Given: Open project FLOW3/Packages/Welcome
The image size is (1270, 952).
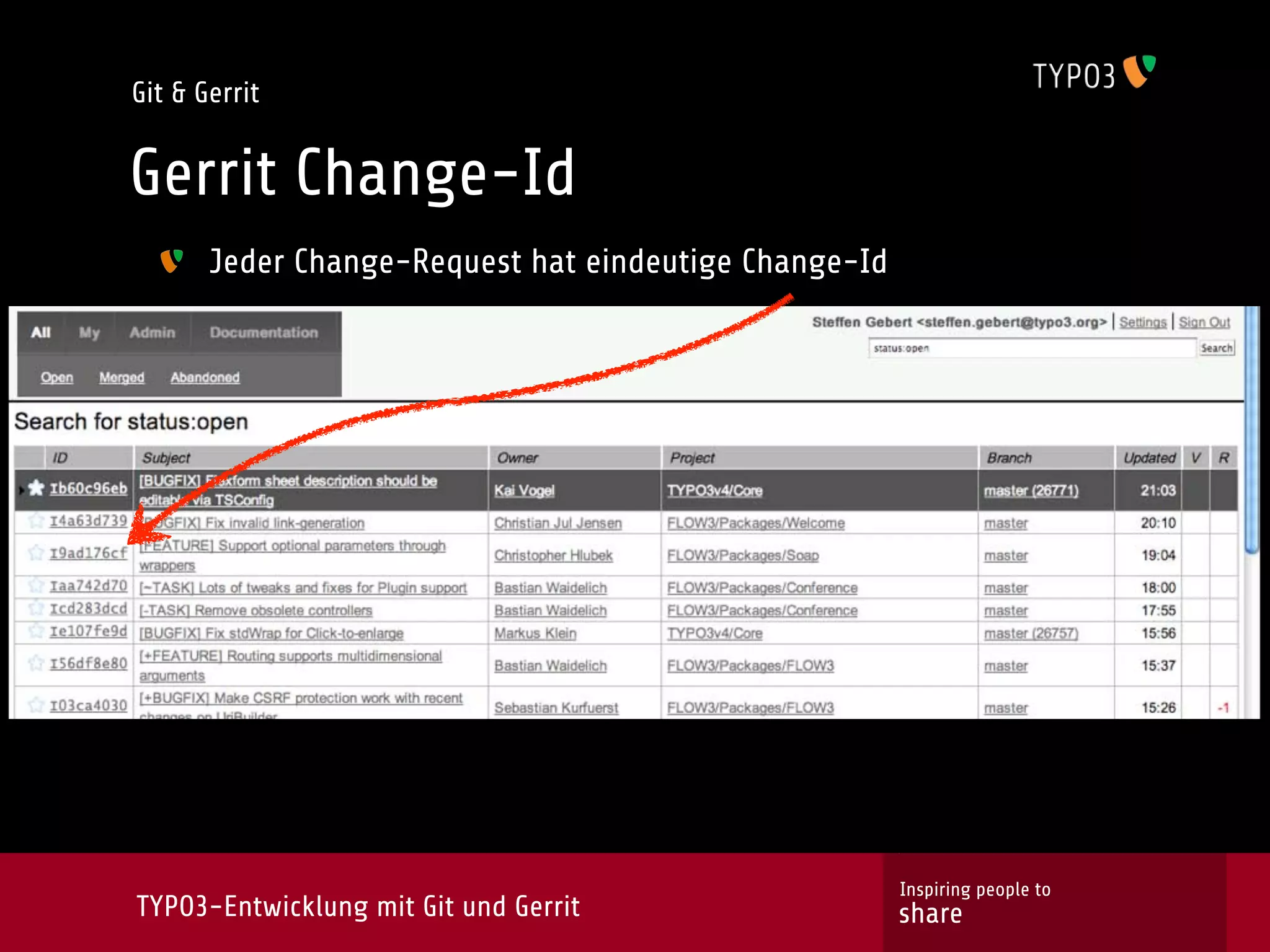Looking at the screenshot, I should (756, 523).
